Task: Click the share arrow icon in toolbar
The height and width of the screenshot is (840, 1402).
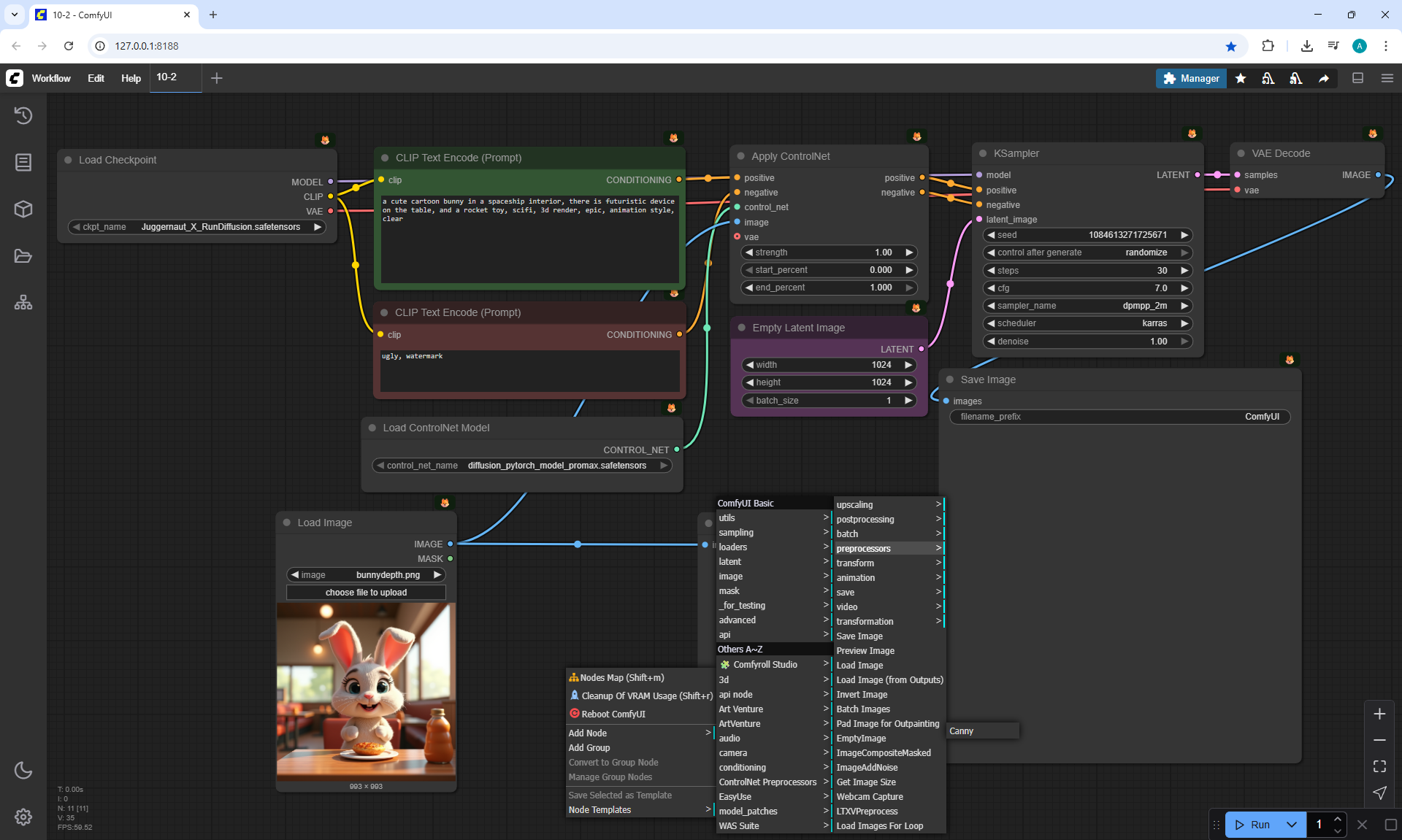Action: tap(1324, 78)
